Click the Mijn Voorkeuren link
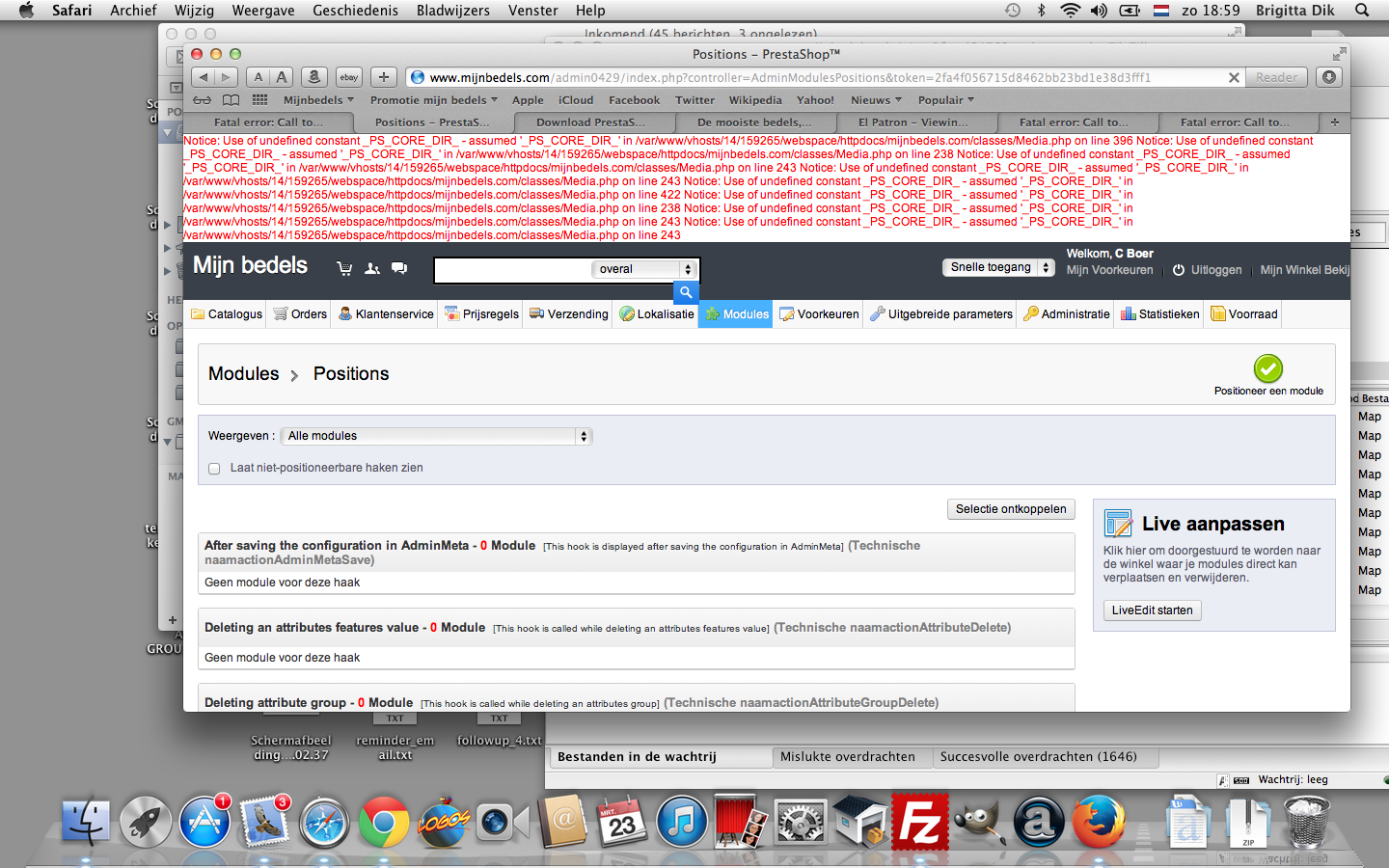The image size is (1389, 868). [1109, 270]
